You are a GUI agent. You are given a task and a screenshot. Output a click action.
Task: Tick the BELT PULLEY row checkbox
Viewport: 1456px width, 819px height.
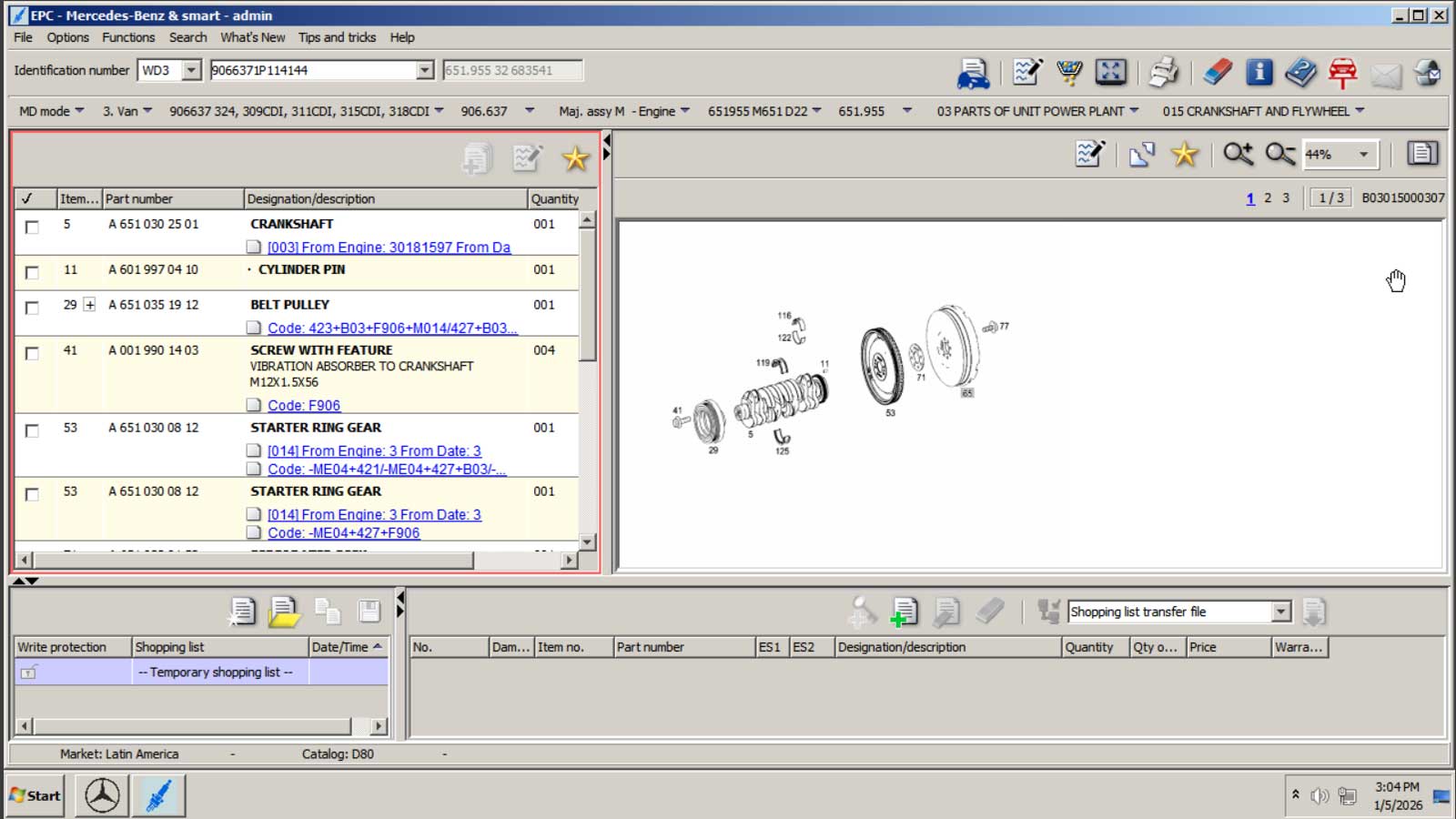(x=32, y=308)
